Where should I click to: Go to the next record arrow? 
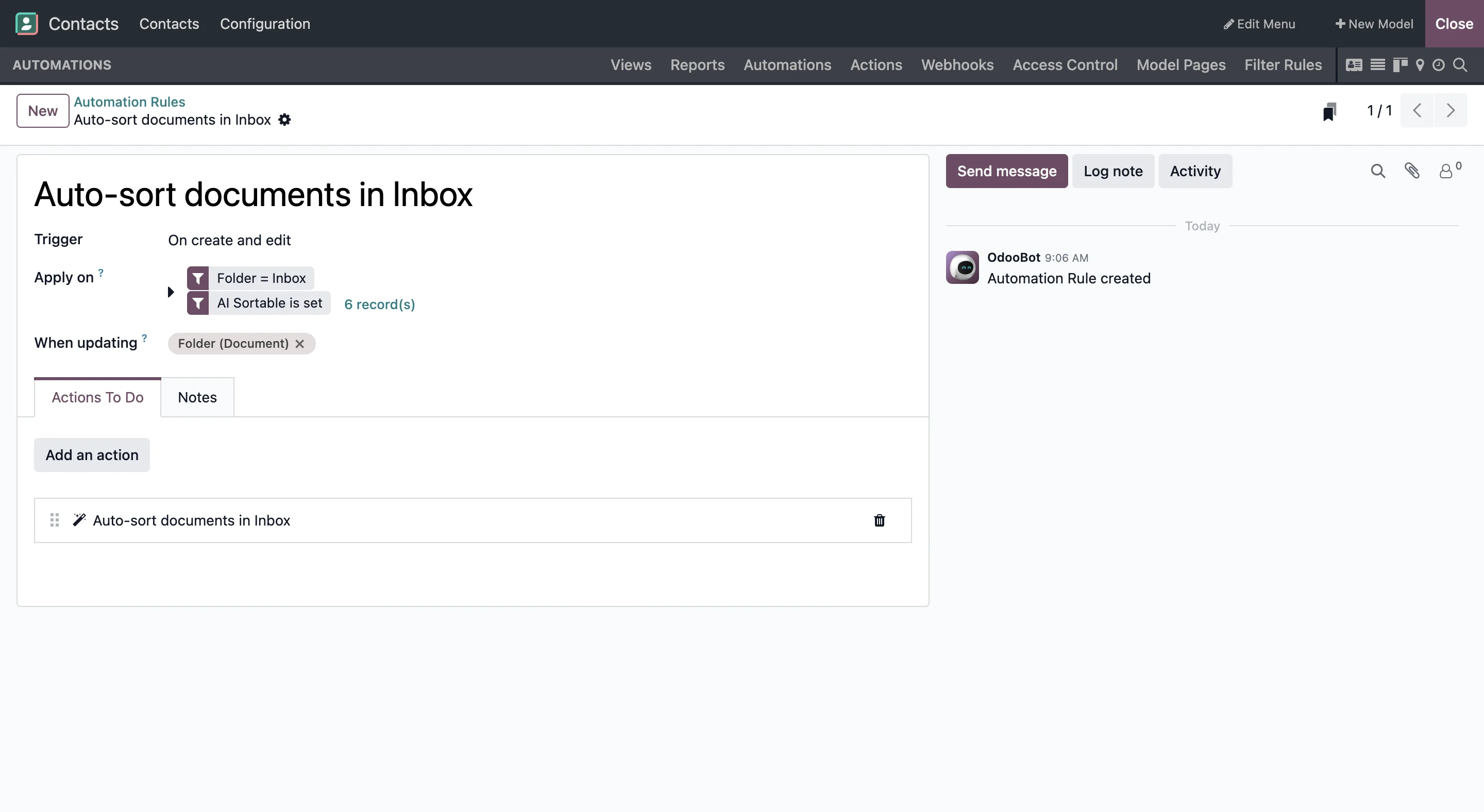click(1451, 111)
